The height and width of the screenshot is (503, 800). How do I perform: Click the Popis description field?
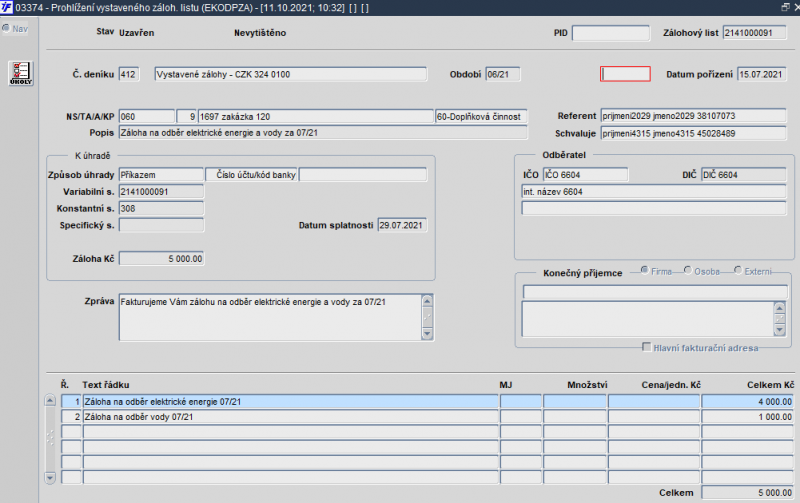323,133
